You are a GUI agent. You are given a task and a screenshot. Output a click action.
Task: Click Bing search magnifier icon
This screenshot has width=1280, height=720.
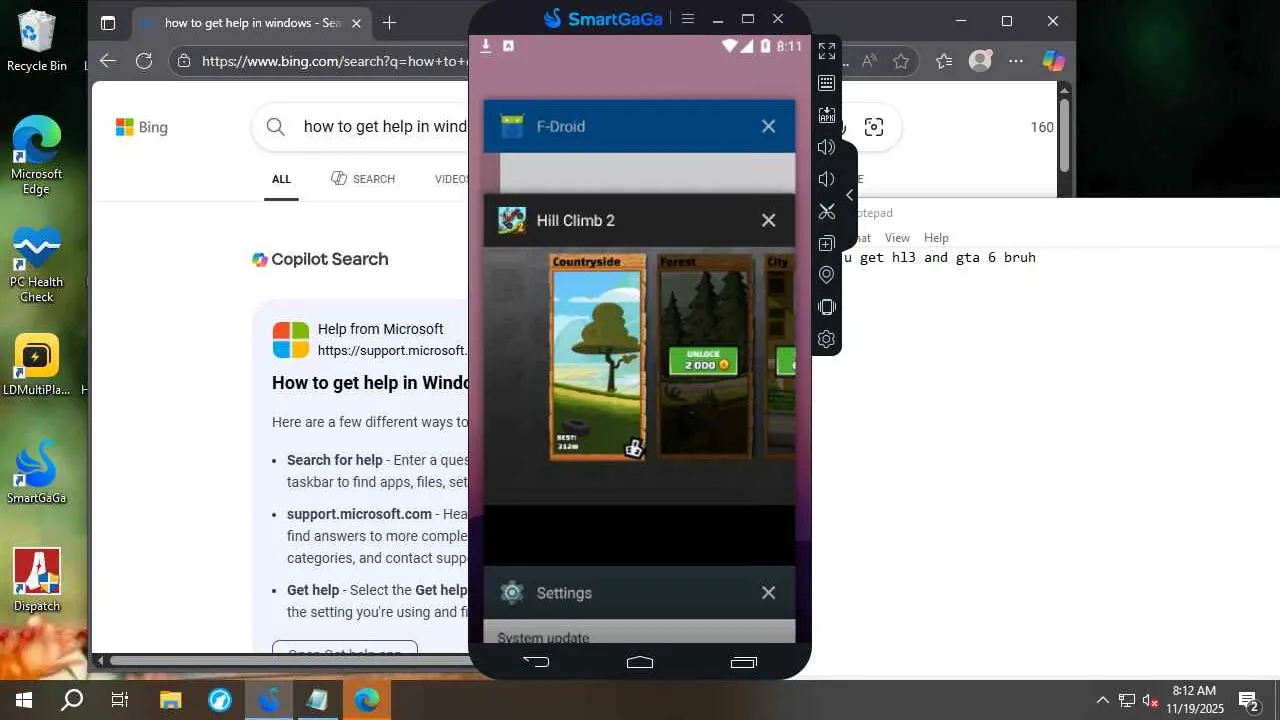[275, 127]
